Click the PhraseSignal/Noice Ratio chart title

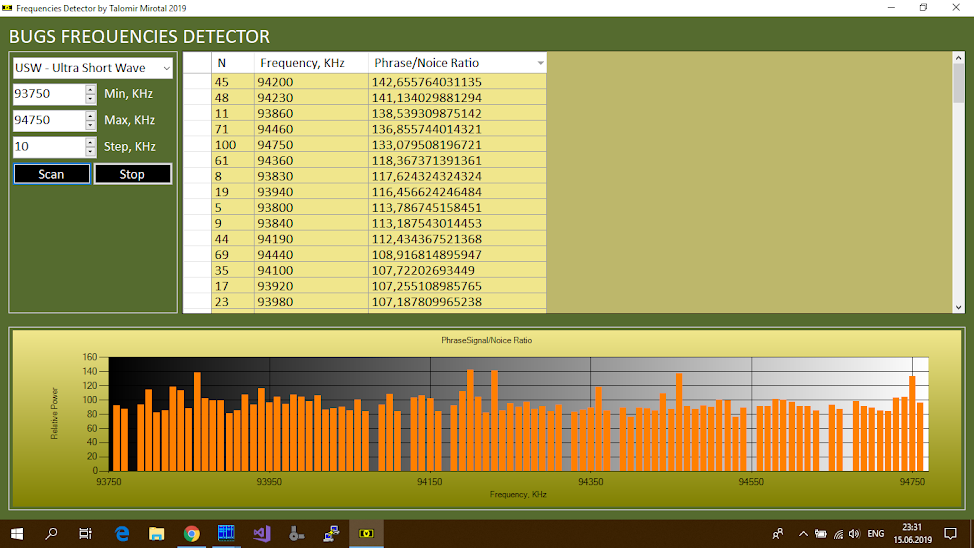pyautogui.click(x=486, y=340)
